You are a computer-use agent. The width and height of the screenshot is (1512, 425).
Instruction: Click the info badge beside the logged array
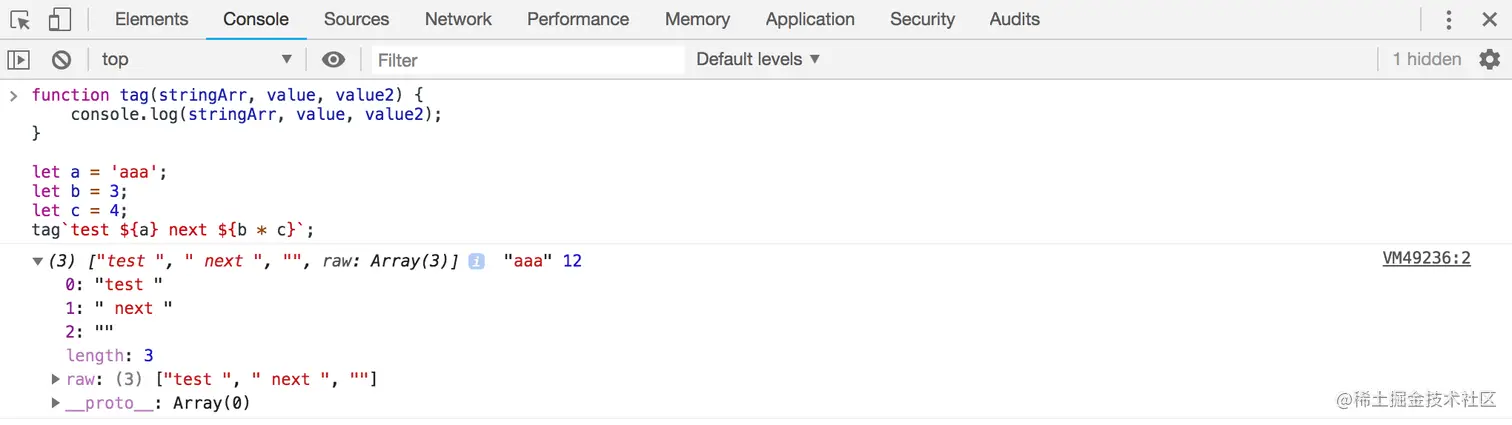(x=477, y=261)
